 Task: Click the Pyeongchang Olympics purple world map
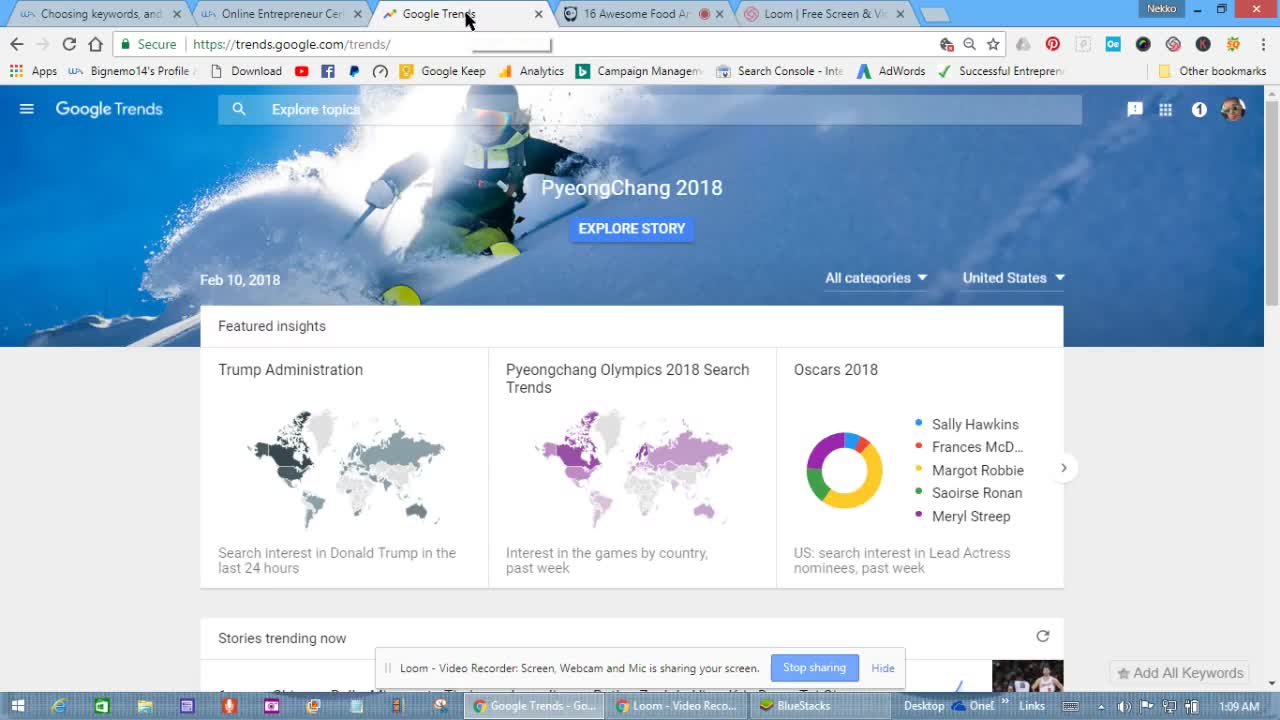pyautogui.click(x=634, y=468)
